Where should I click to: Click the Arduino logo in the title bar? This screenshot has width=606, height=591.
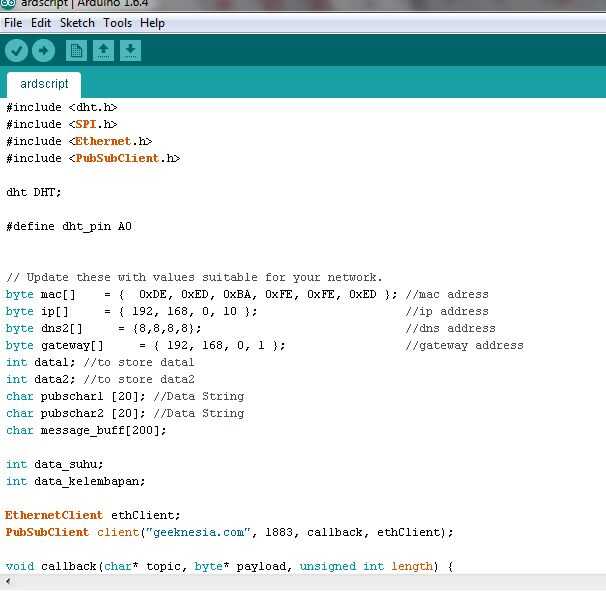pyautogui.click(x=8, y=4)
